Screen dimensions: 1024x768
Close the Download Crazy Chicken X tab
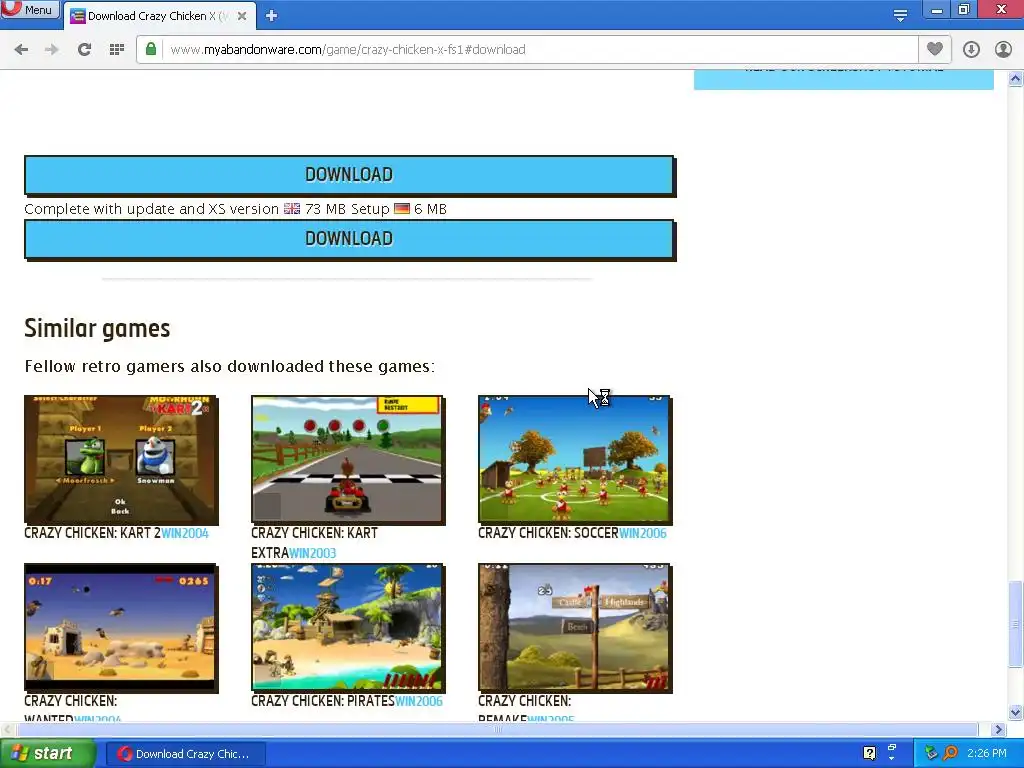coord(242,16)
